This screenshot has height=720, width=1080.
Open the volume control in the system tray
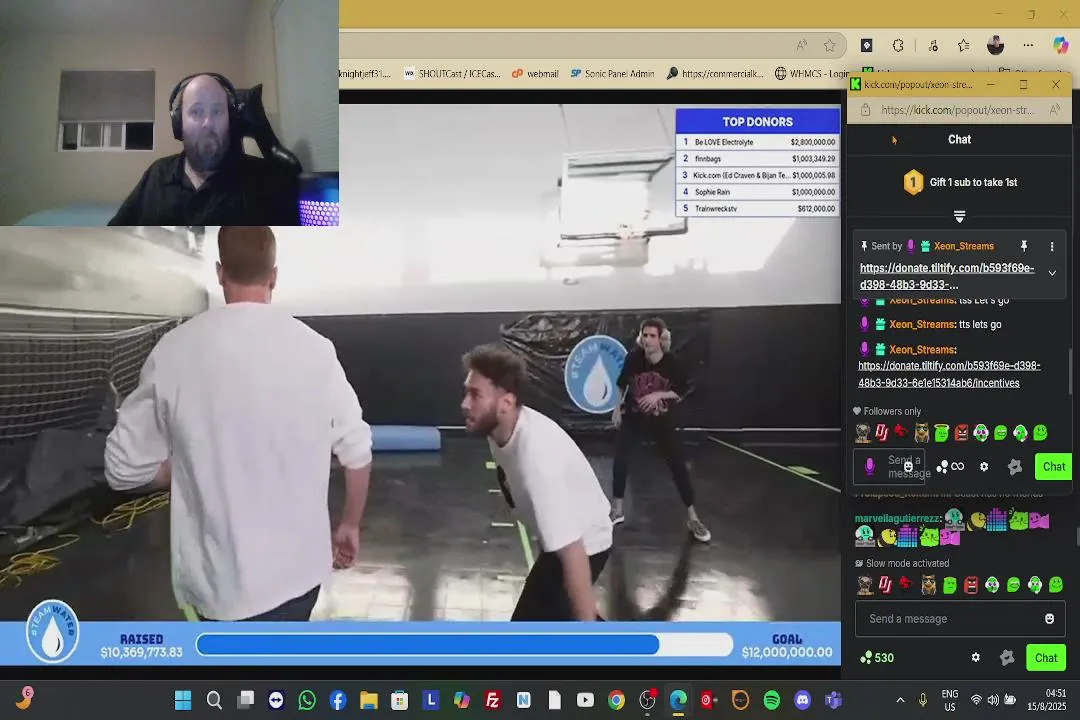coord(993,700)
